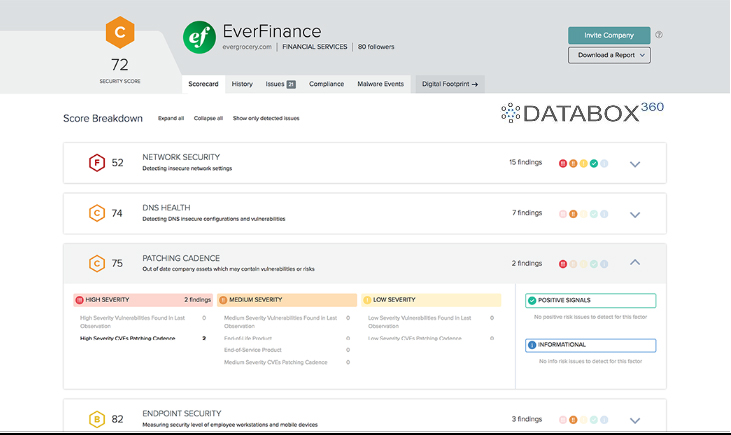Click the orange C security grade hexagon
The image size is (731, 435).
(x=120, y=32)
